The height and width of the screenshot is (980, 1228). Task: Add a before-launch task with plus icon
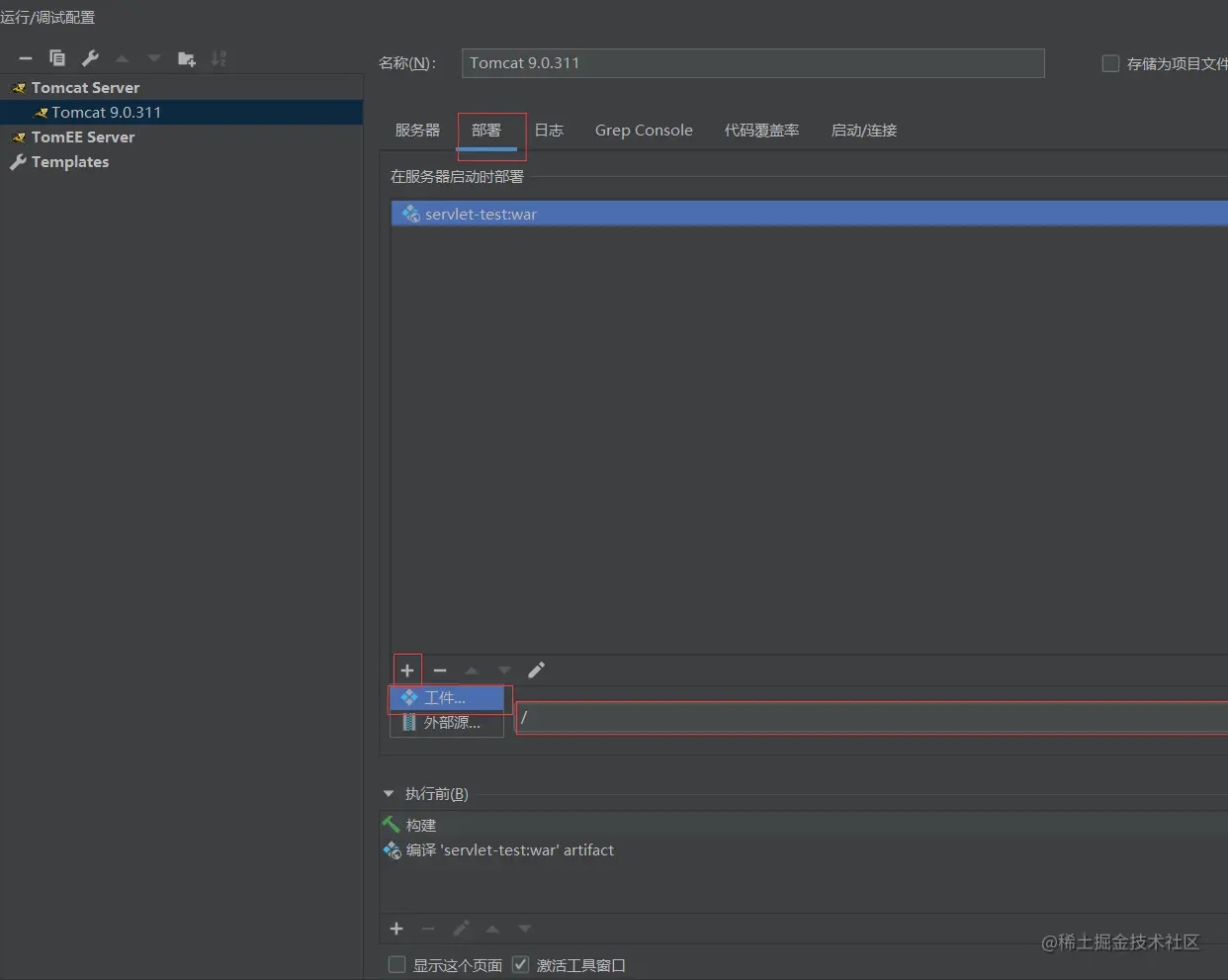(396, 929)
